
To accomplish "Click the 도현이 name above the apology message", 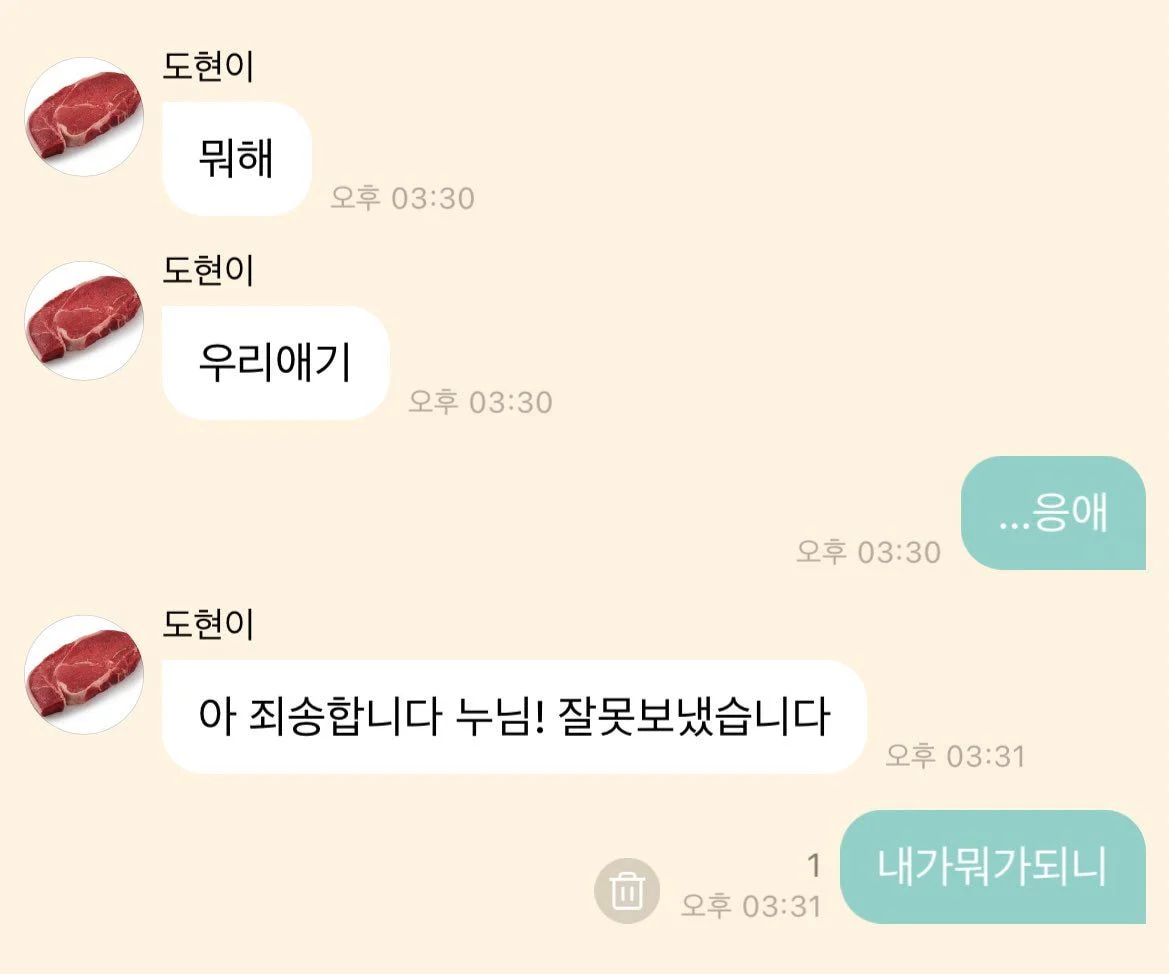I will click(x=208, y=624).
